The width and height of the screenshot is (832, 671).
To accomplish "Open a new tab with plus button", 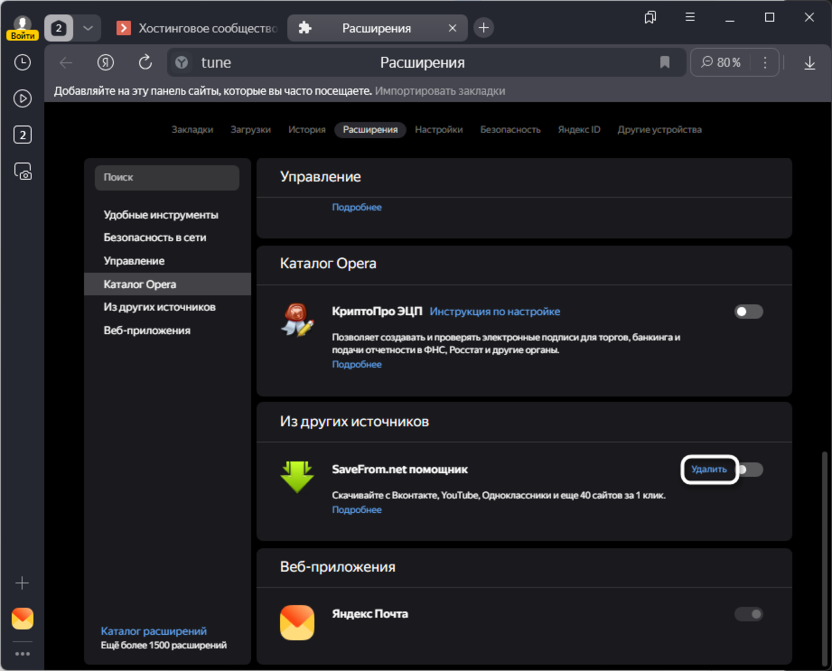I will point(483,28).
